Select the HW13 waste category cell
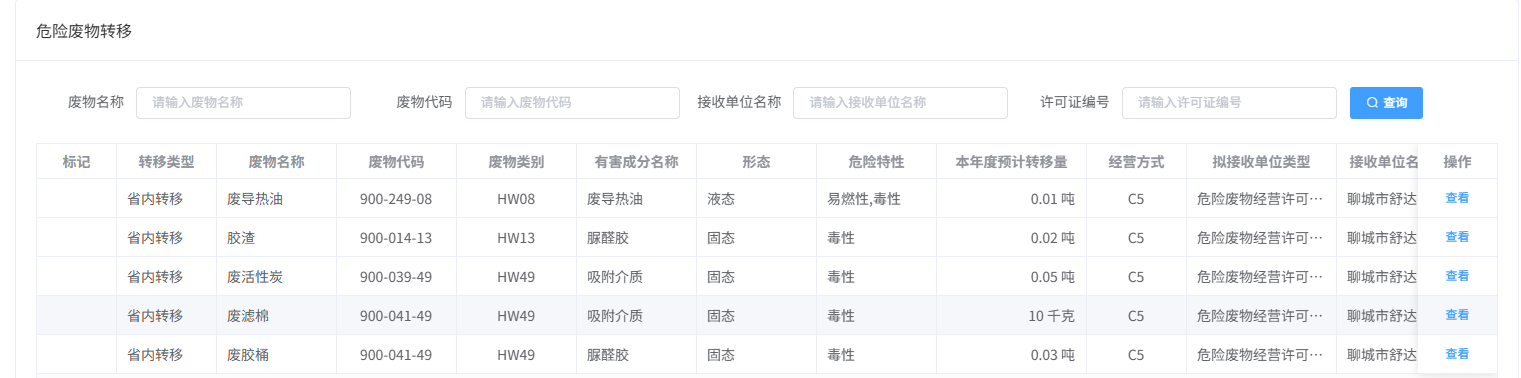This screenshot has width=1521, height=378. click(516, 238)
